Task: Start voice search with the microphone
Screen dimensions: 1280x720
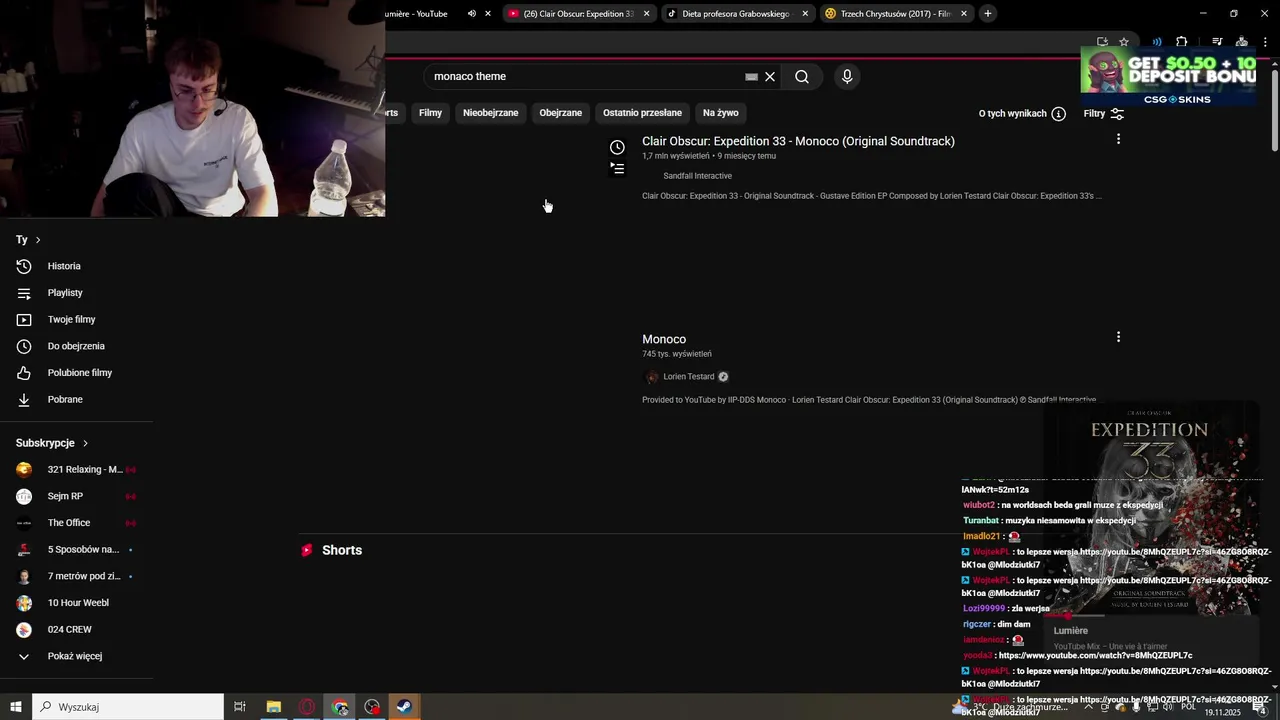Action: (847, 77)
